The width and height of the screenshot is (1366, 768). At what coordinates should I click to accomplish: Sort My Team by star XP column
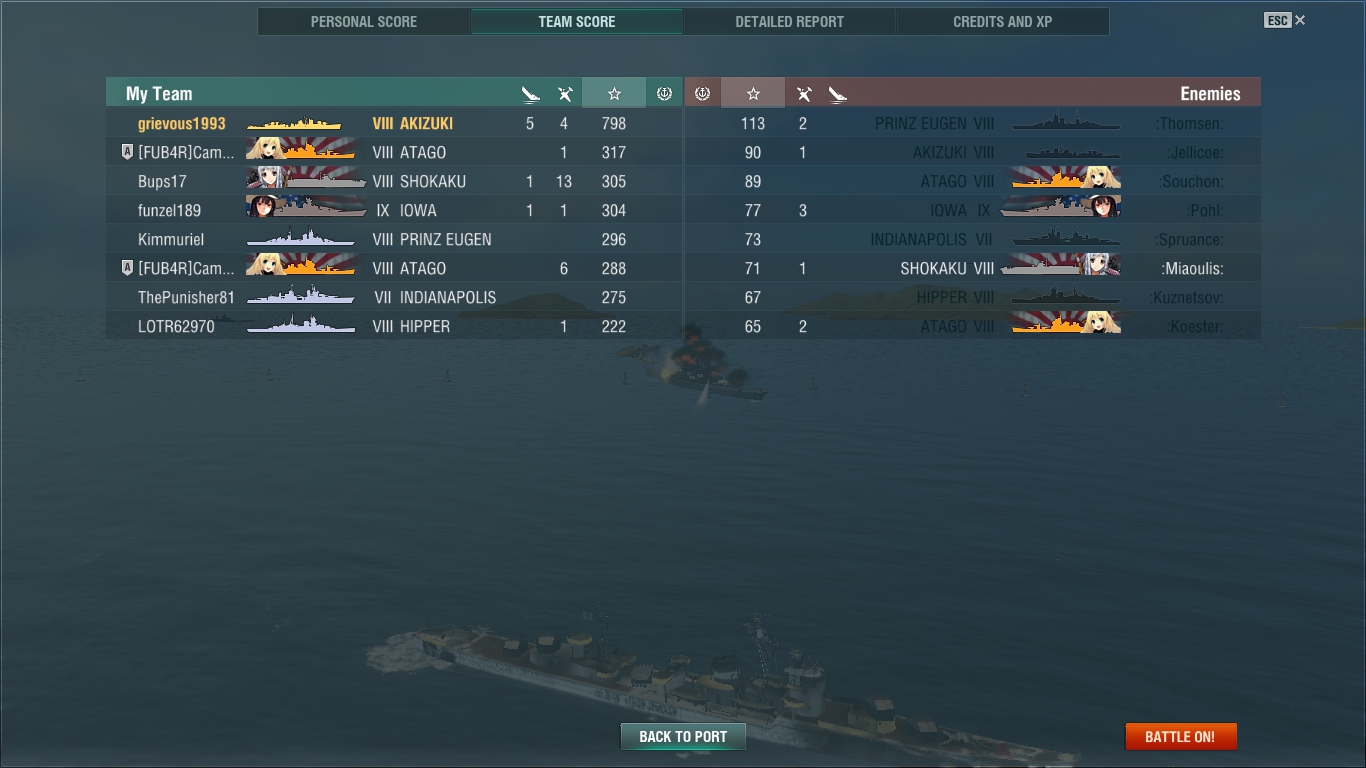tap(614, 93)
